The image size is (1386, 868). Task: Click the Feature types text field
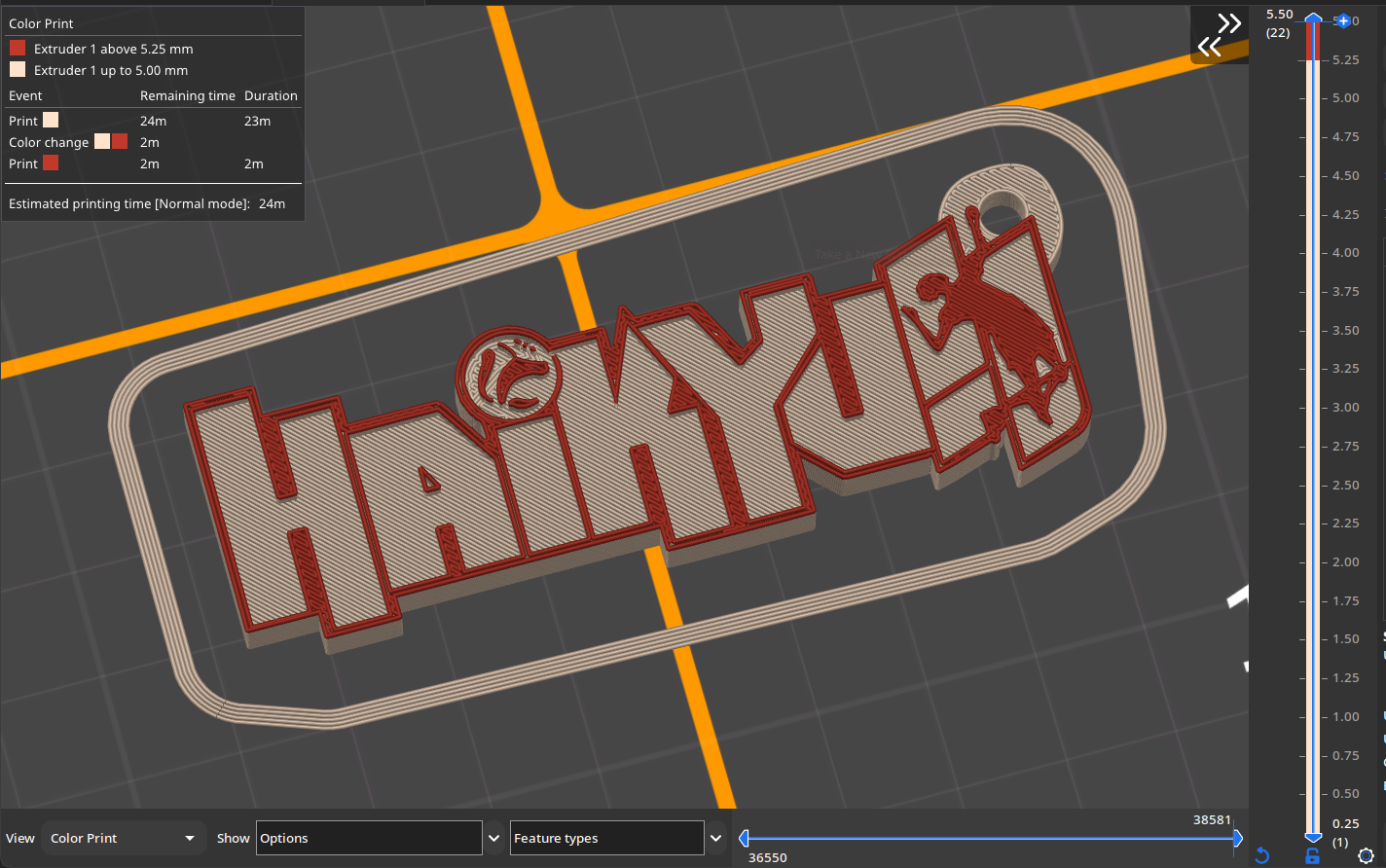coord(606,838)
